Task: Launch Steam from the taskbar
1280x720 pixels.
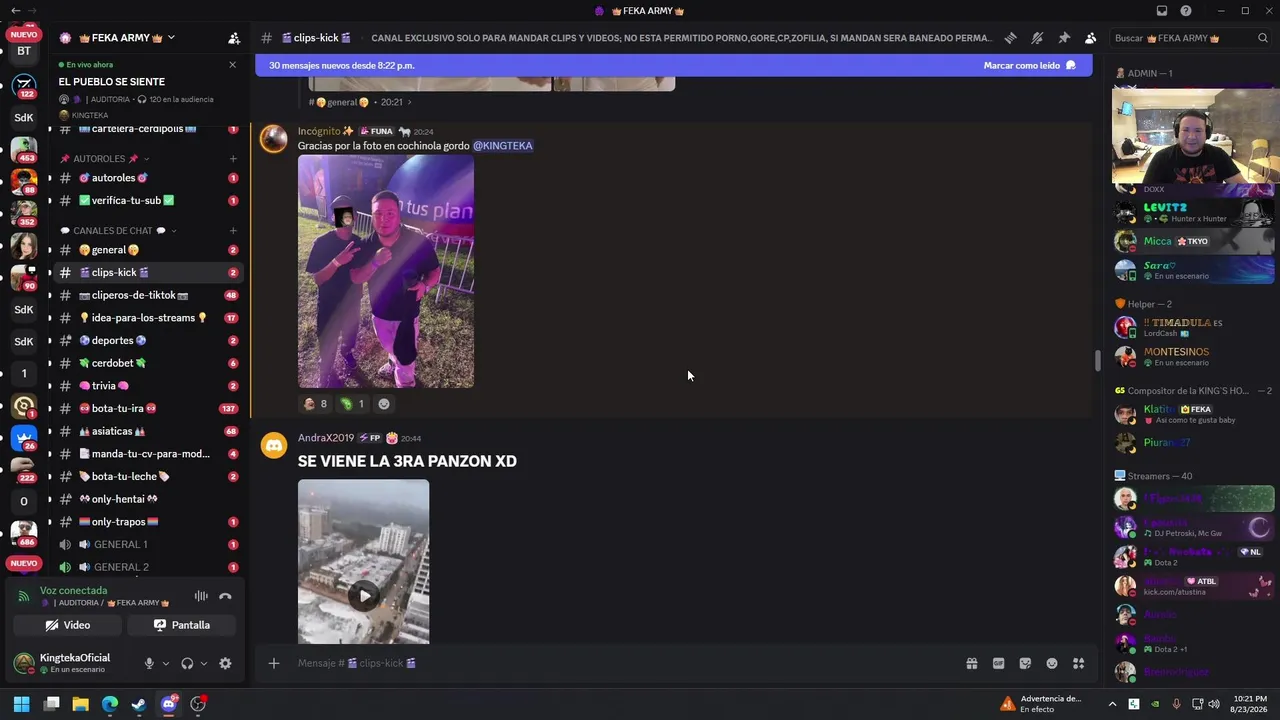Action: 139,704
